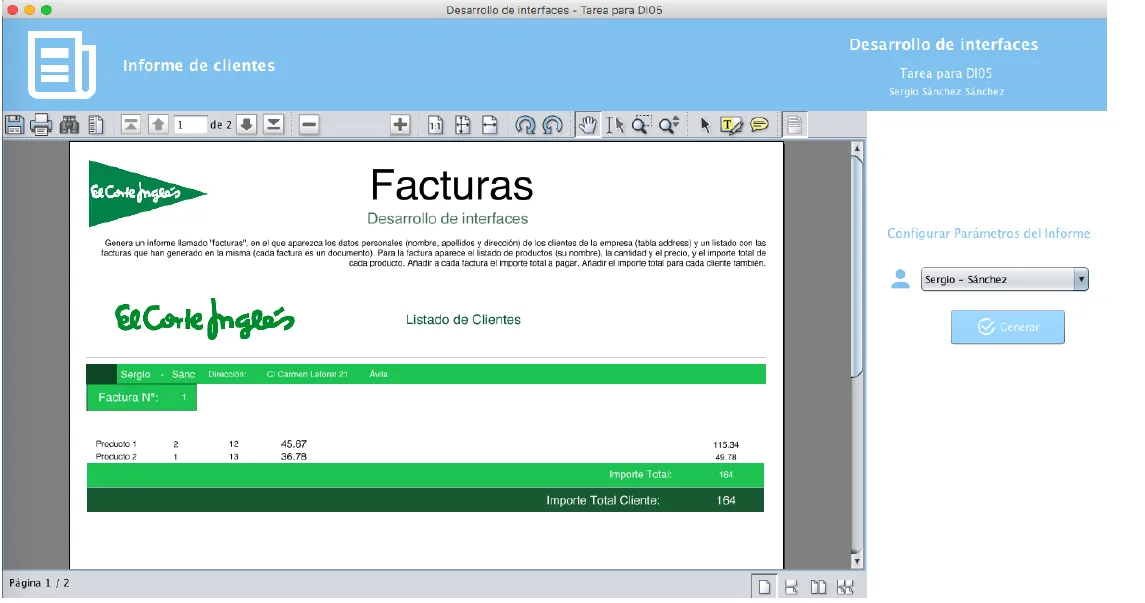Screen dimensions: 1145x603
Task: Click the print icon in the viewer toolbar
Action: [41, 125]
